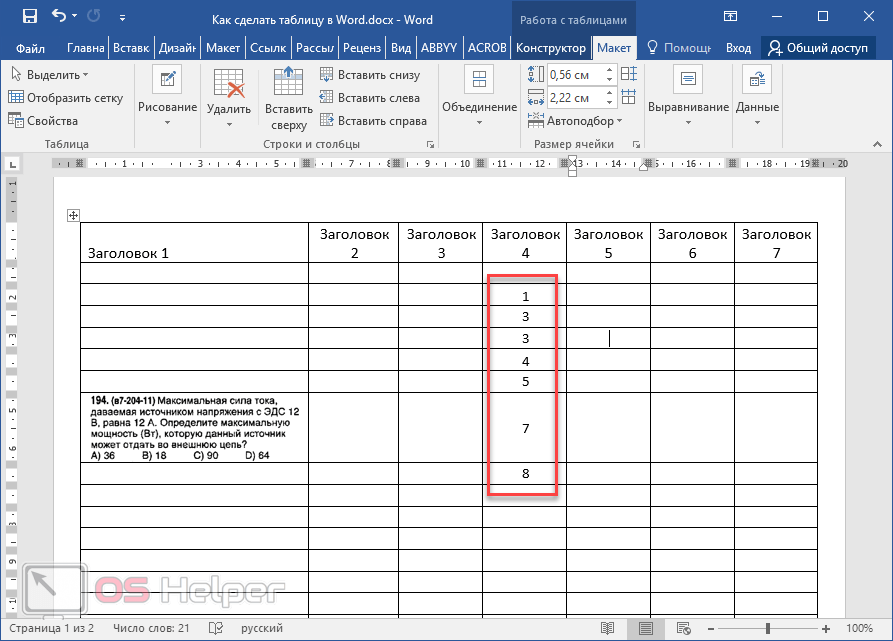Open the Конструктор tab
The image size is (893, 641).
point(550,48)
